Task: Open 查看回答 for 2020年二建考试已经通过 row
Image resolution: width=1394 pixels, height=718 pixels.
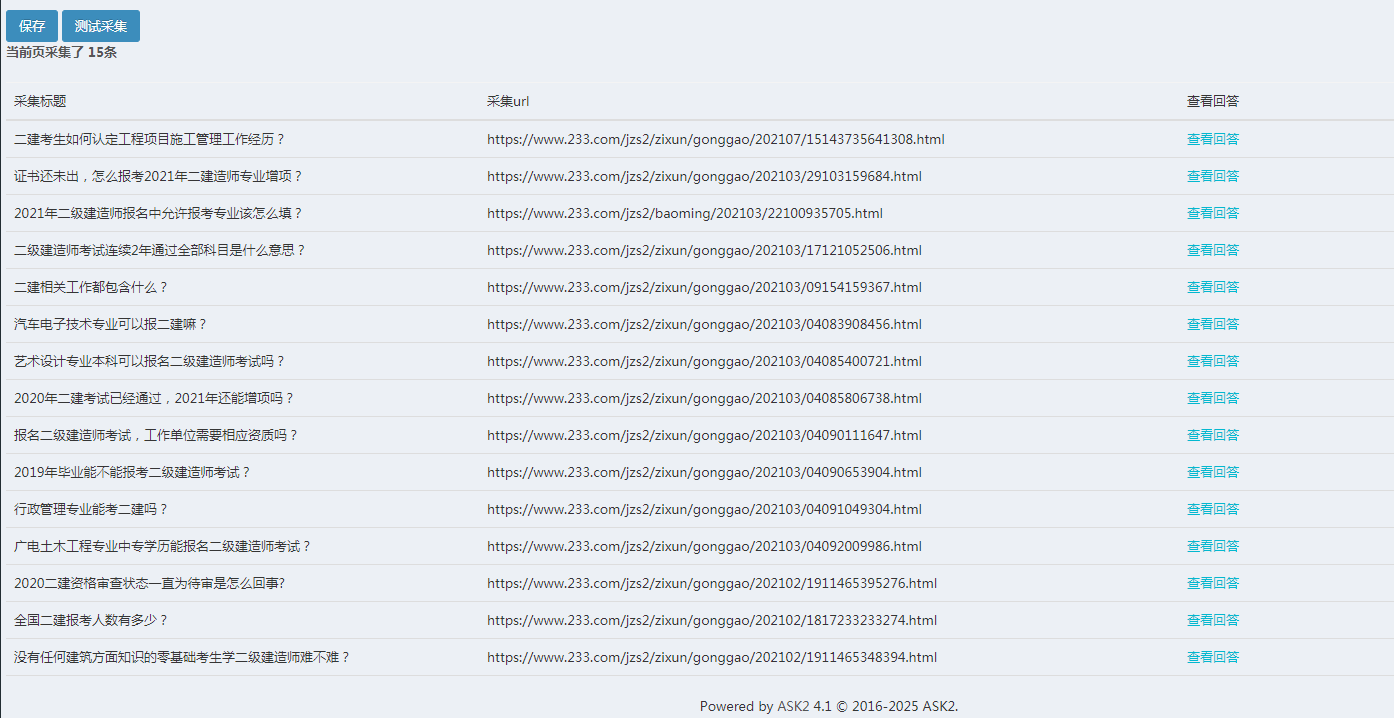Action: point(1212,398)
